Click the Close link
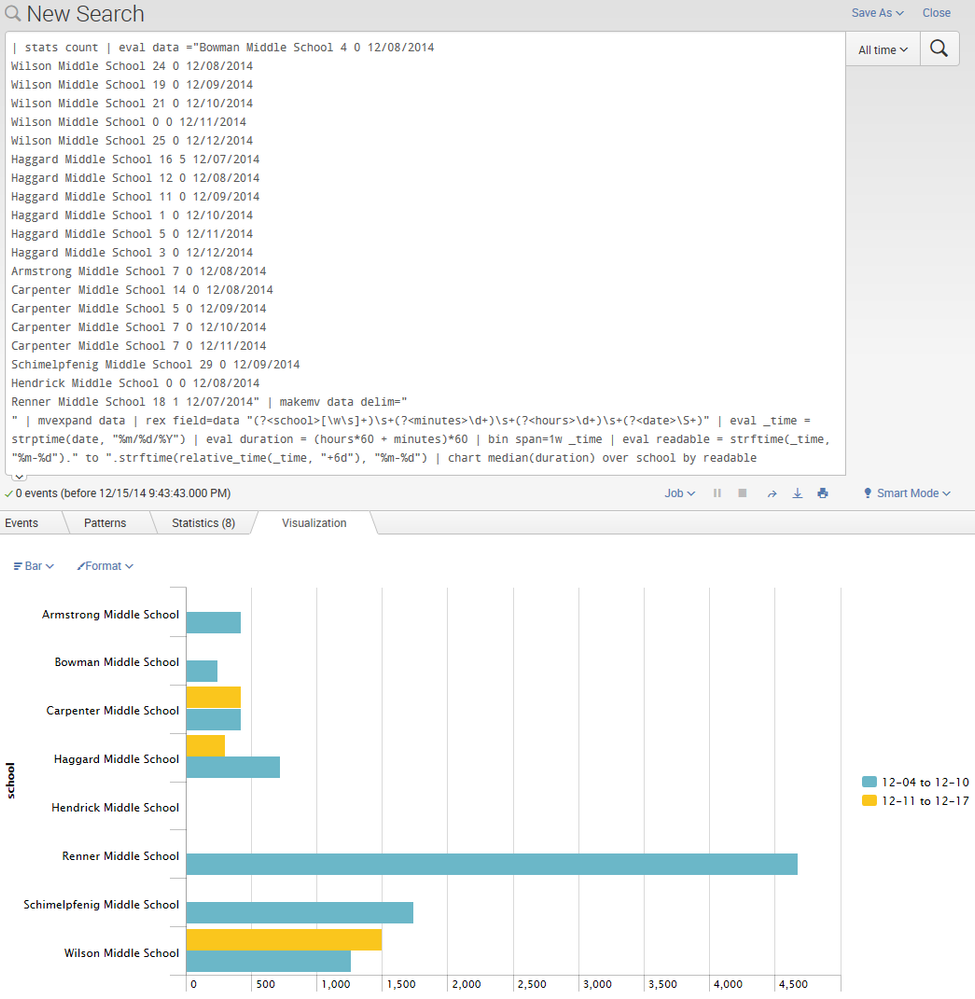 pos(936,13)
